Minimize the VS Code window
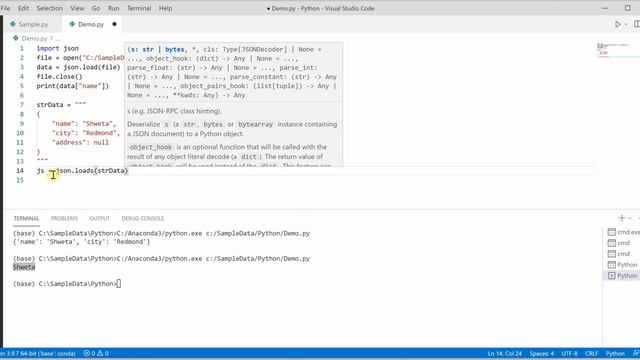The image size is (640, 360). click(x=605, y=8)
